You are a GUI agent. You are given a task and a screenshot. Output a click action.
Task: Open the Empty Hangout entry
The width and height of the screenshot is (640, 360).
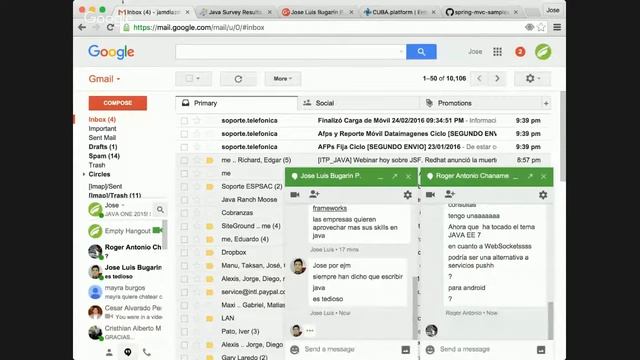(125, 231)
